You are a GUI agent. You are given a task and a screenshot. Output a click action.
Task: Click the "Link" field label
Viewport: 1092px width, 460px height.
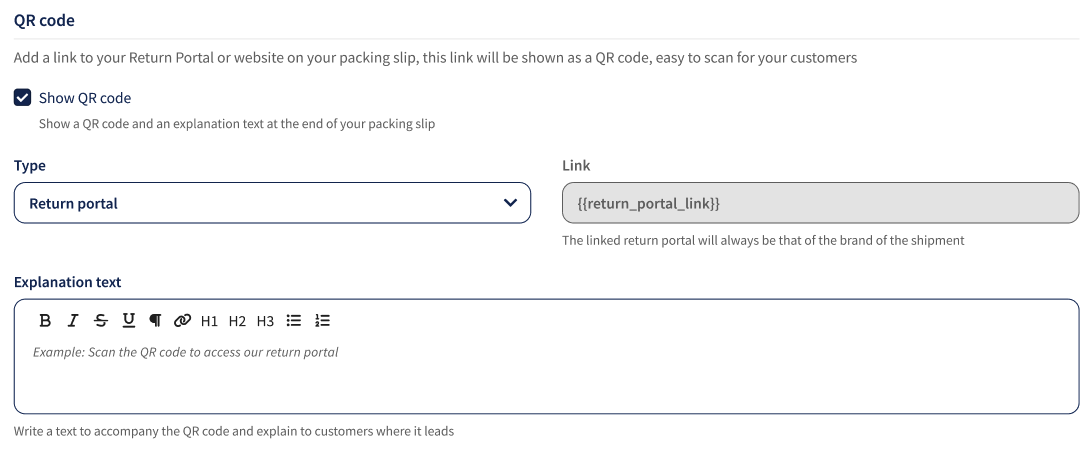[576, 166]
